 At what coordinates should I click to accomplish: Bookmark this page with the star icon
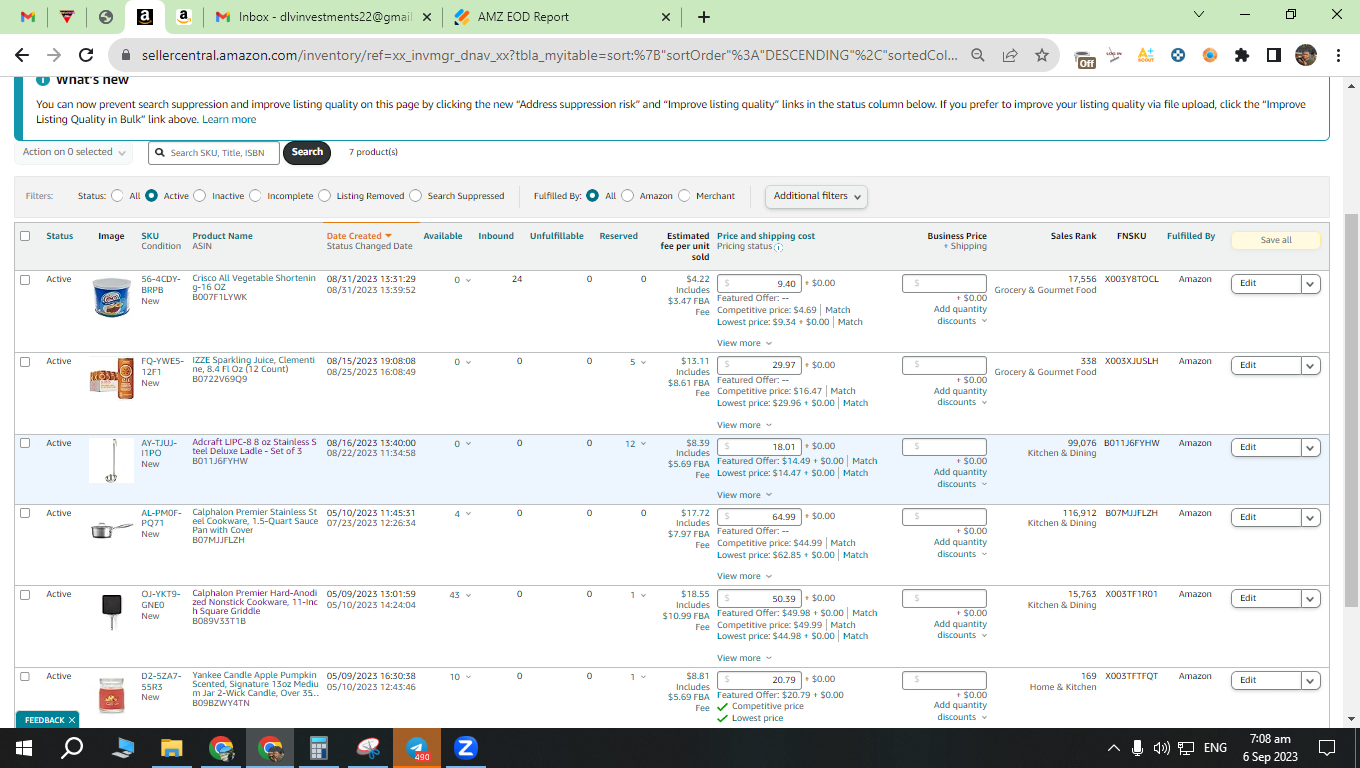1042,56
